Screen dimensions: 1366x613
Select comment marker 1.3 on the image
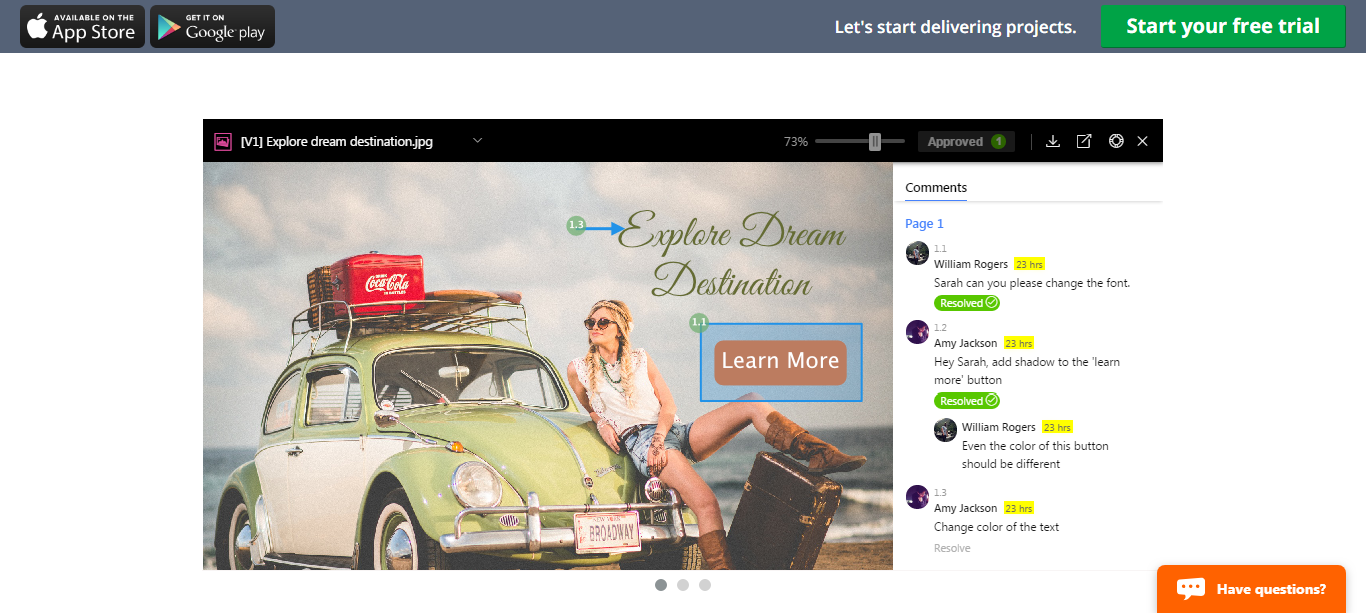pos(575,226)
